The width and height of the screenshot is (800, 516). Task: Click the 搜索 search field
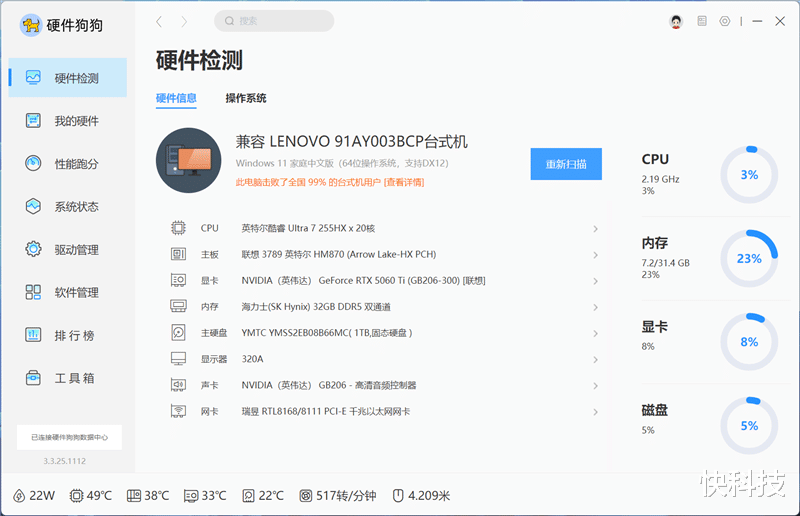[274, 21]
